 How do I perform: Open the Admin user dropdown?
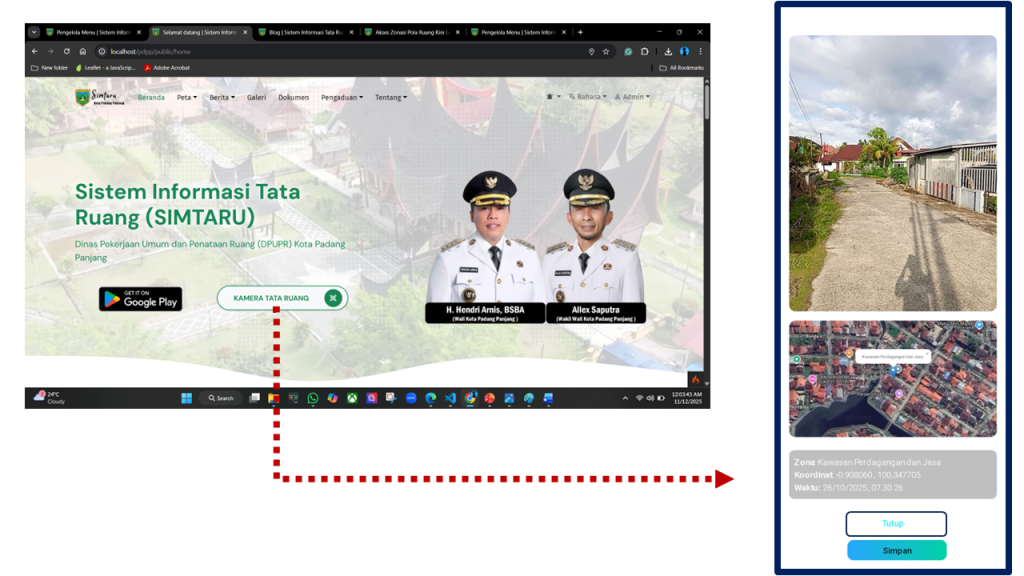632,97
